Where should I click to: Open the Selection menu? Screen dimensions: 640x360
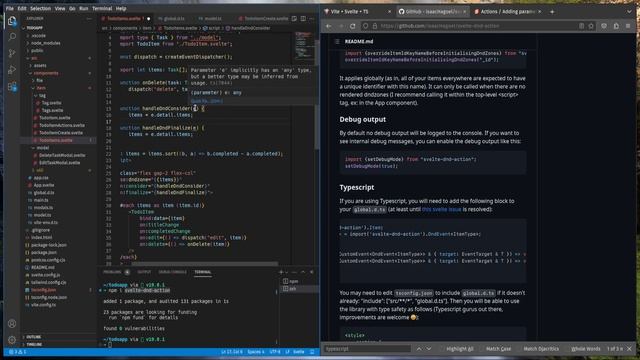41,8
